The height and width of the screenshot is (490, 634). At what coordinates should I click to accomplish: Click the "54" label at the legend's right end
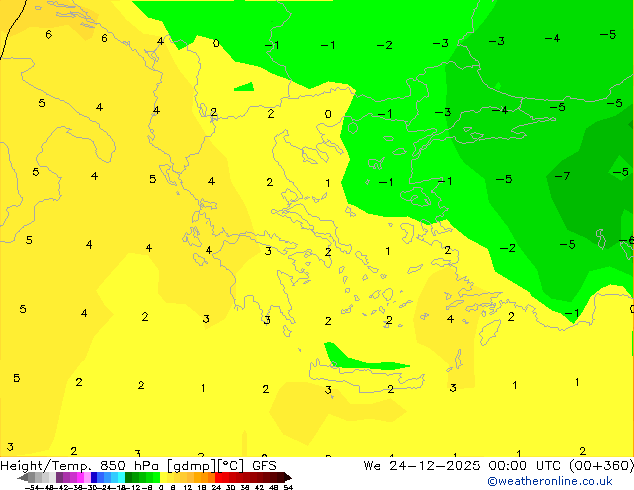pos(288,487)
